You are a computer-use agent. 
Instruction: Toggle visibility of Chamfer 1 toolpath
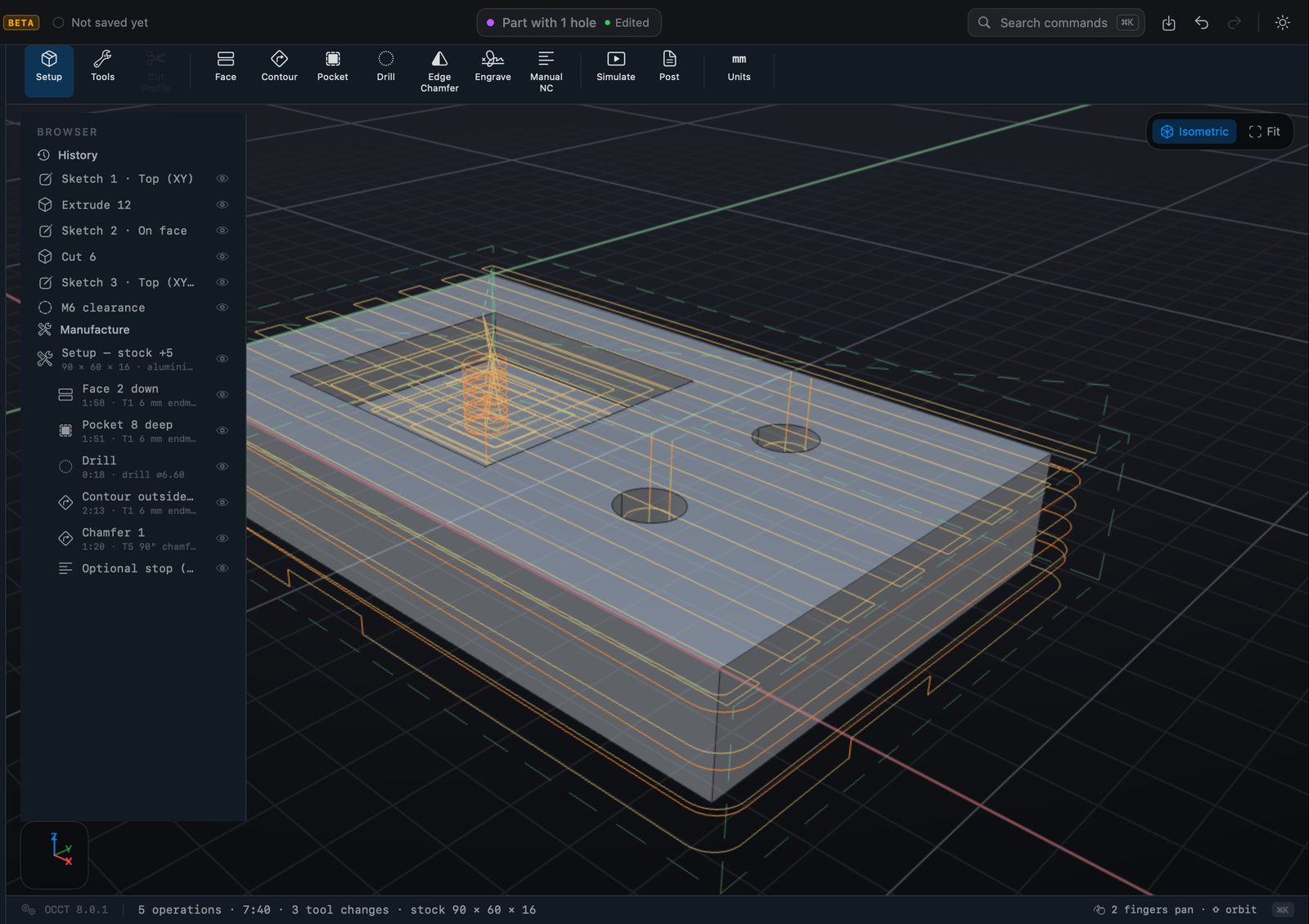[x=222, y=539]
